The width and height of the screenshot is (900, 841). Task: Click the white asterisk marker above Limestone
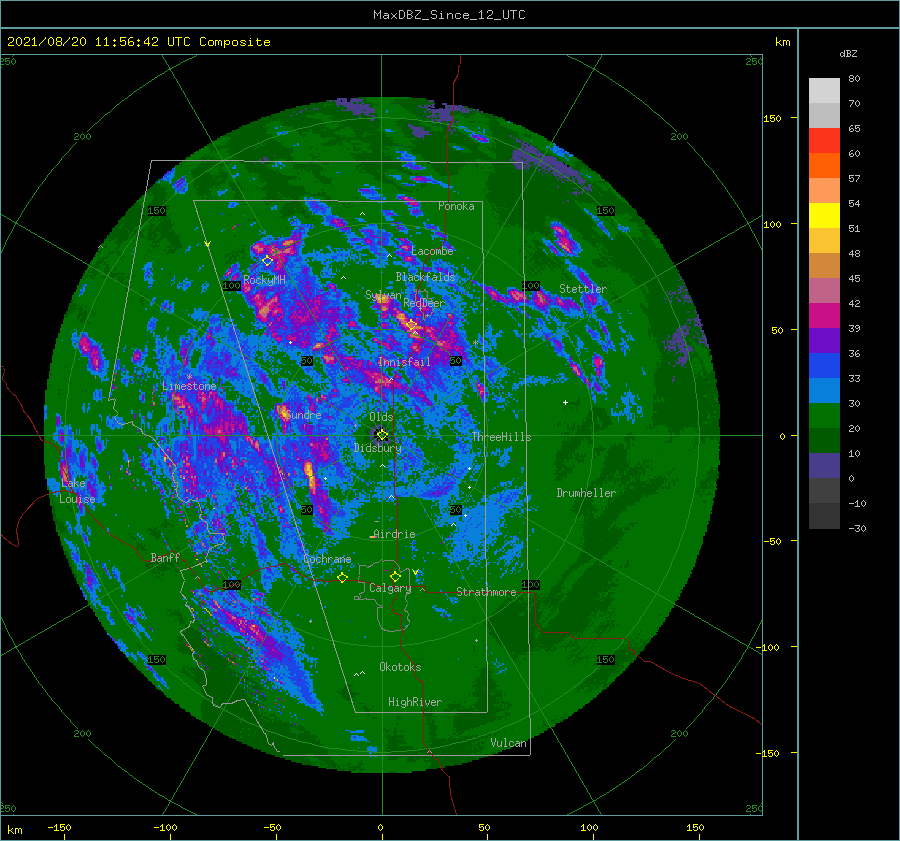tap(189, 377)
